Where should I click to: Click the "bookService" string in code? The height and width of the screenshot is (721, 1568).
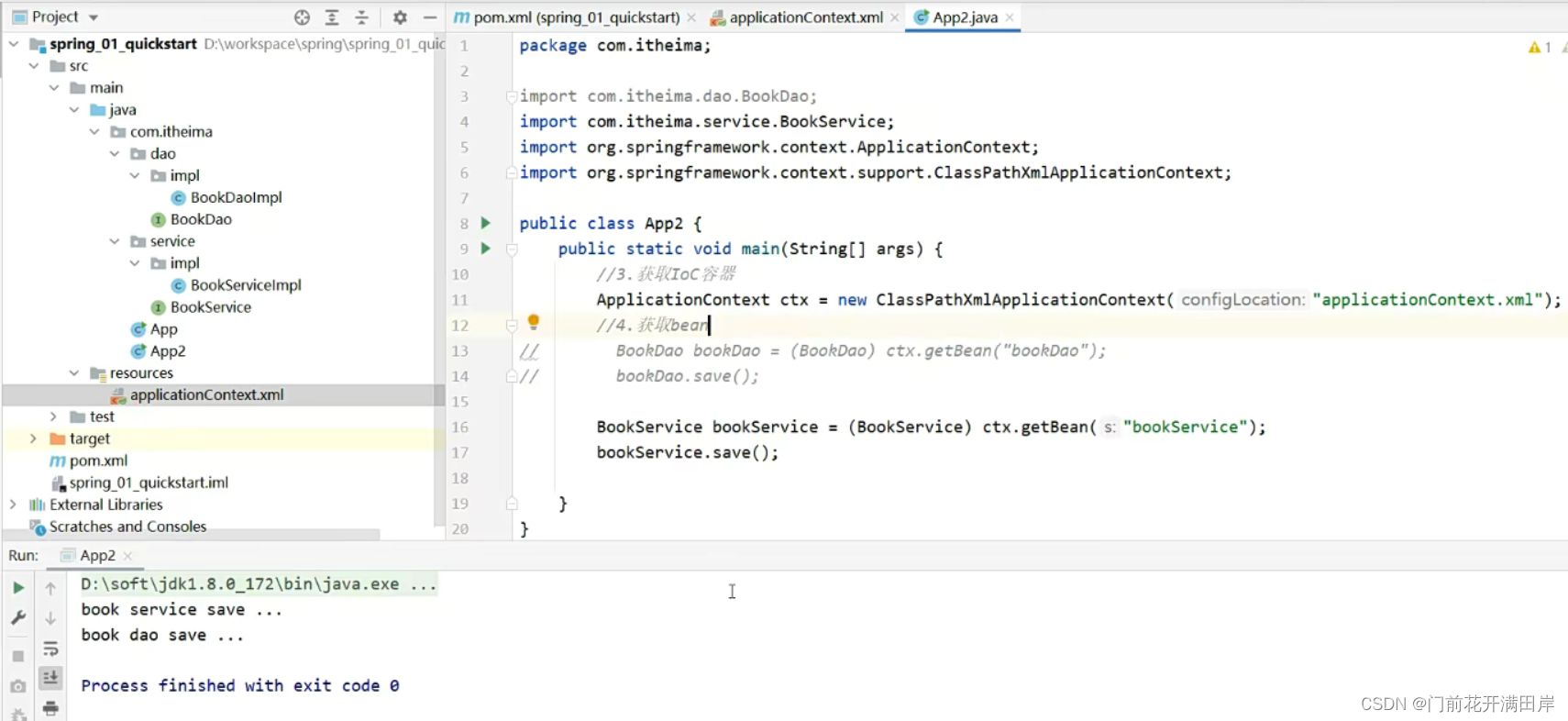point(1185,427)
